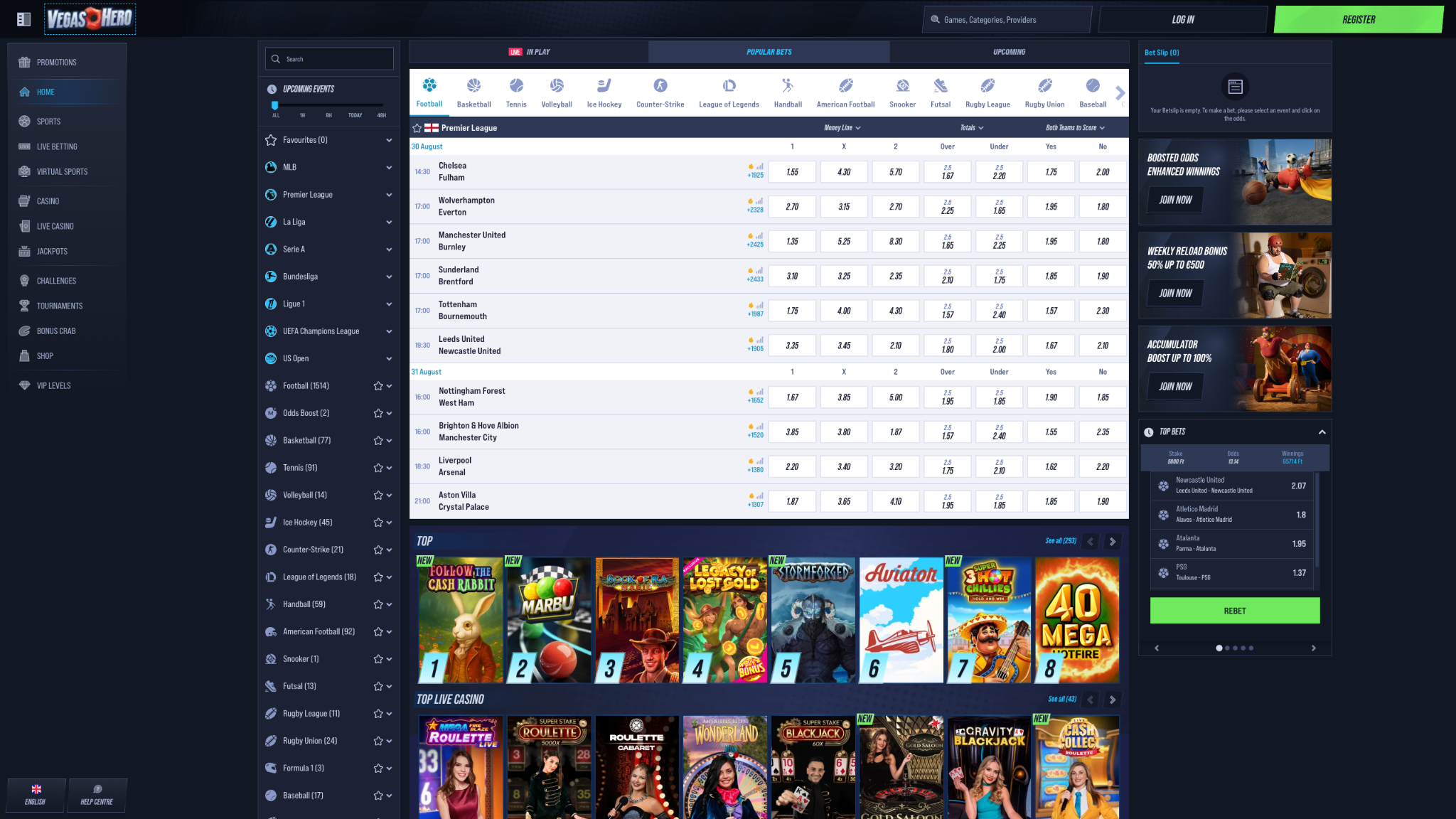
Task: Open Baseball icon in sports bar
Action: click(1093, 86)
